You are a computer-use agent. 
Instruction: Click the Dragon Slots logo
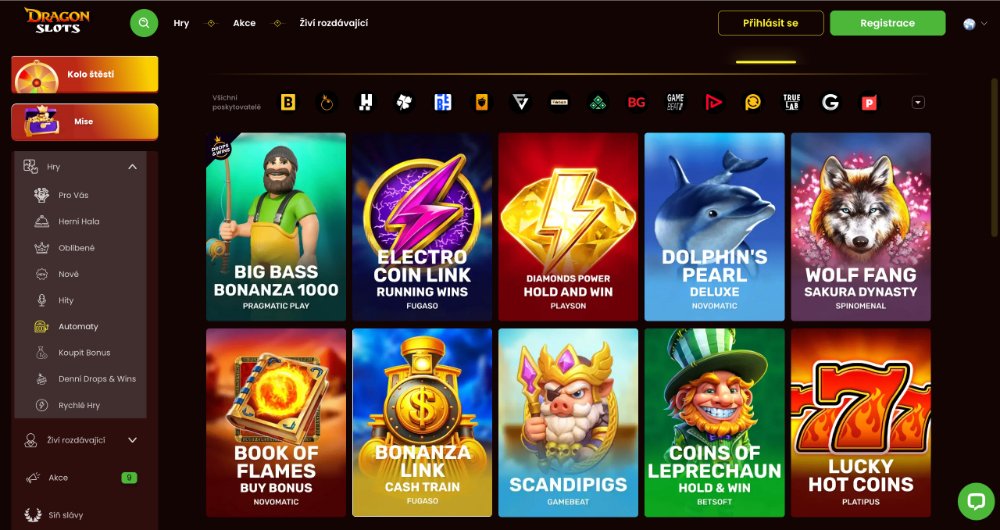[57, 20]
